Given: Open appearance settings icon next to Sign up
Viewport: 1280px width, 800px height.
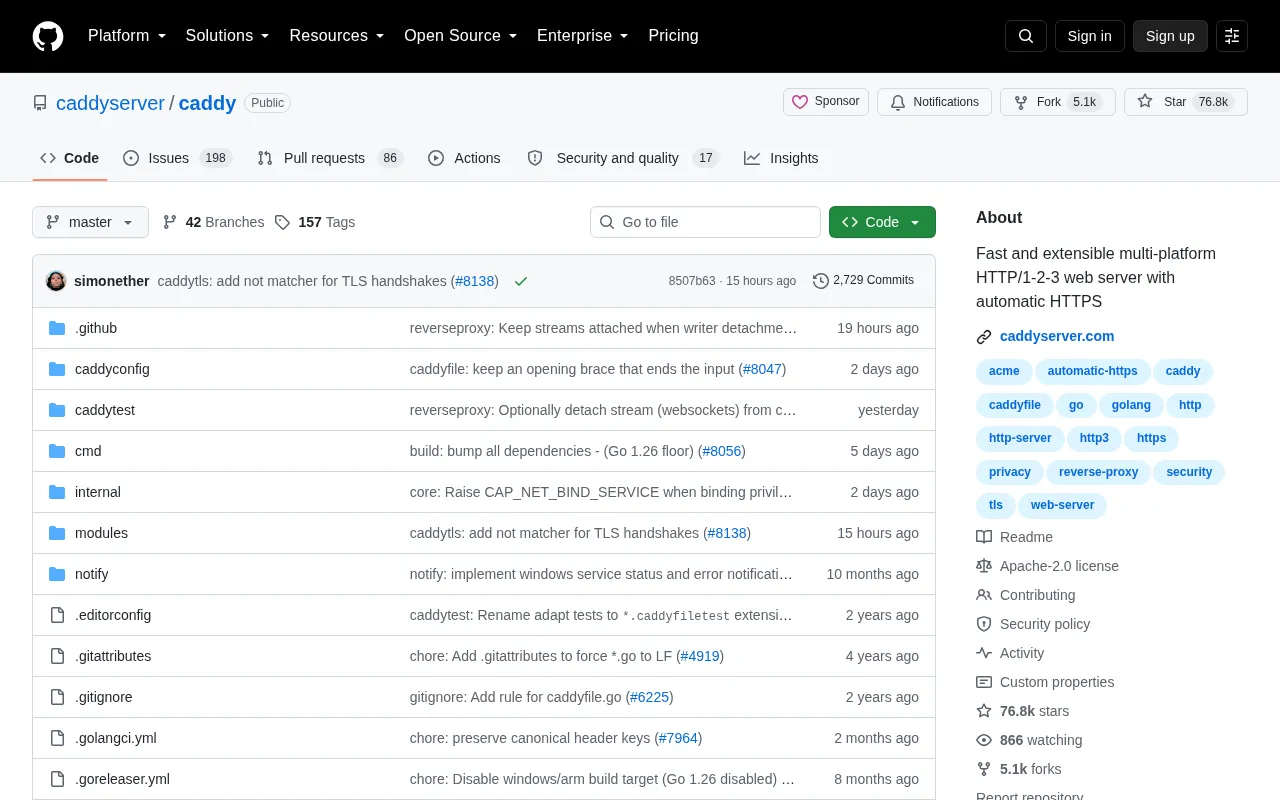Looking at the screenshot, I should pos(1232,36).
